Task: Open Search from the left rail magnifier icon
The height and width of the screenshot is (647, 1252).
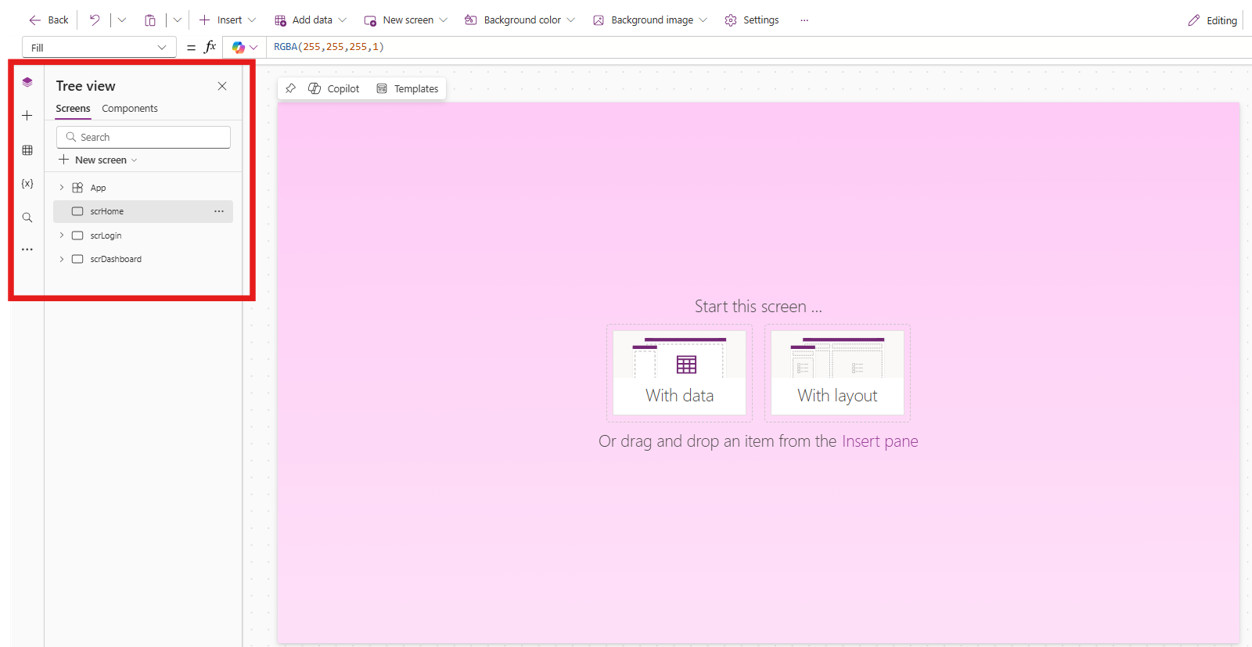Action: click(x=27, y=216)
